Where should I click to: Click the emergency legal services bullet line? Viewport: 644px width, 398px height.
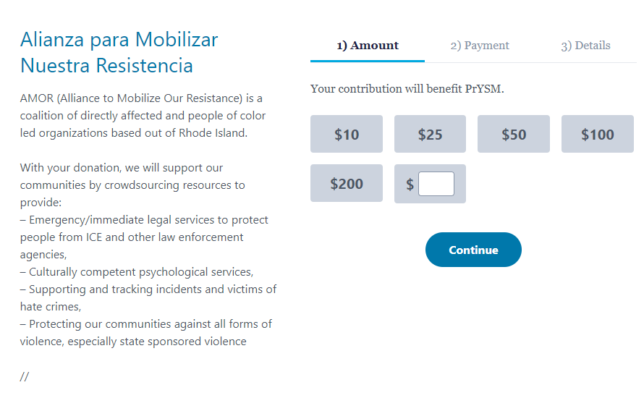[144, 237]
